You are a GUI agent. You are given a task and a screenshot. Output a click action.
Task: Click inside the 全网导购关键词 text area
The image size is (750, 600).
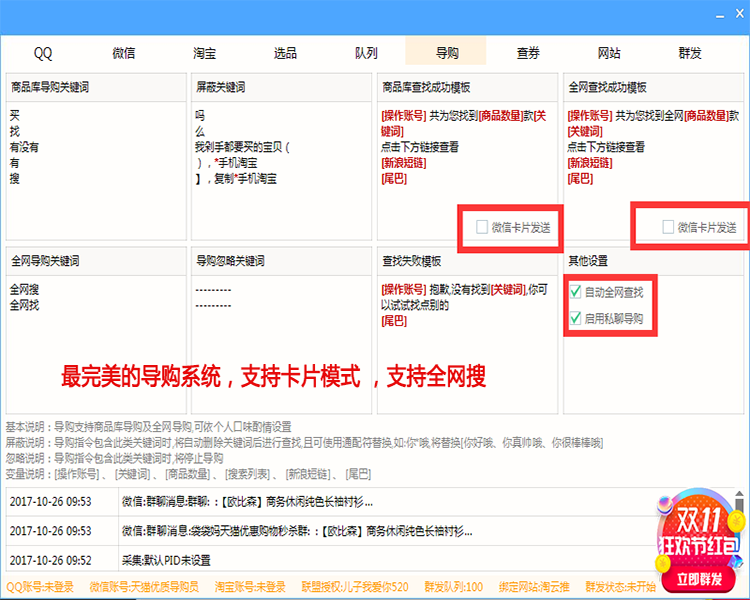coord(96,344)
